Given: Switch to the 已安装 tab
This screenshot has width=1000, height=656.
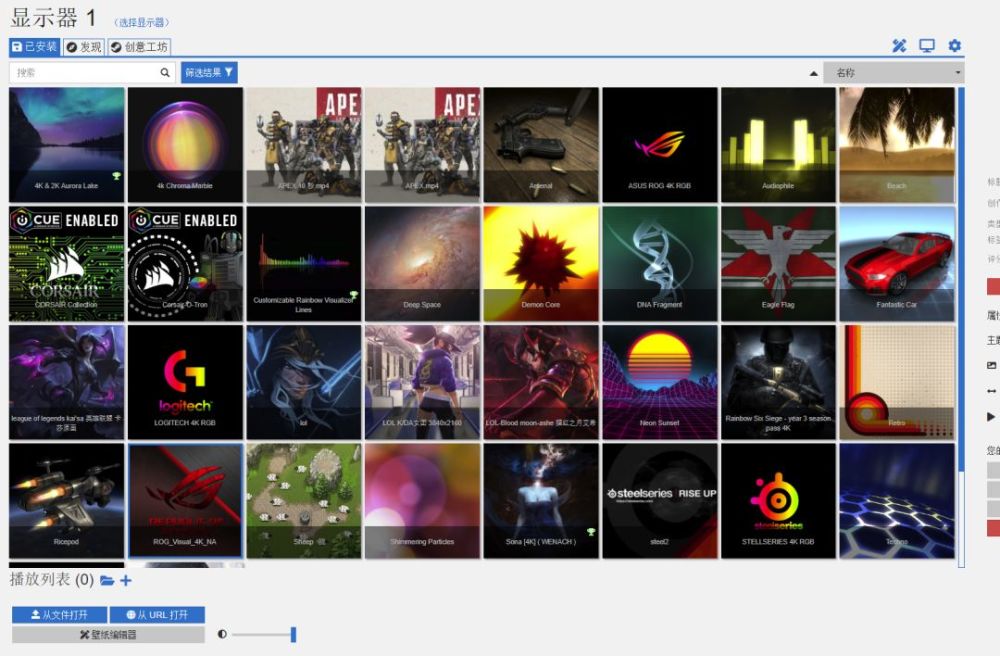Looking at the screenshot, I should click(x=35, y=47).
